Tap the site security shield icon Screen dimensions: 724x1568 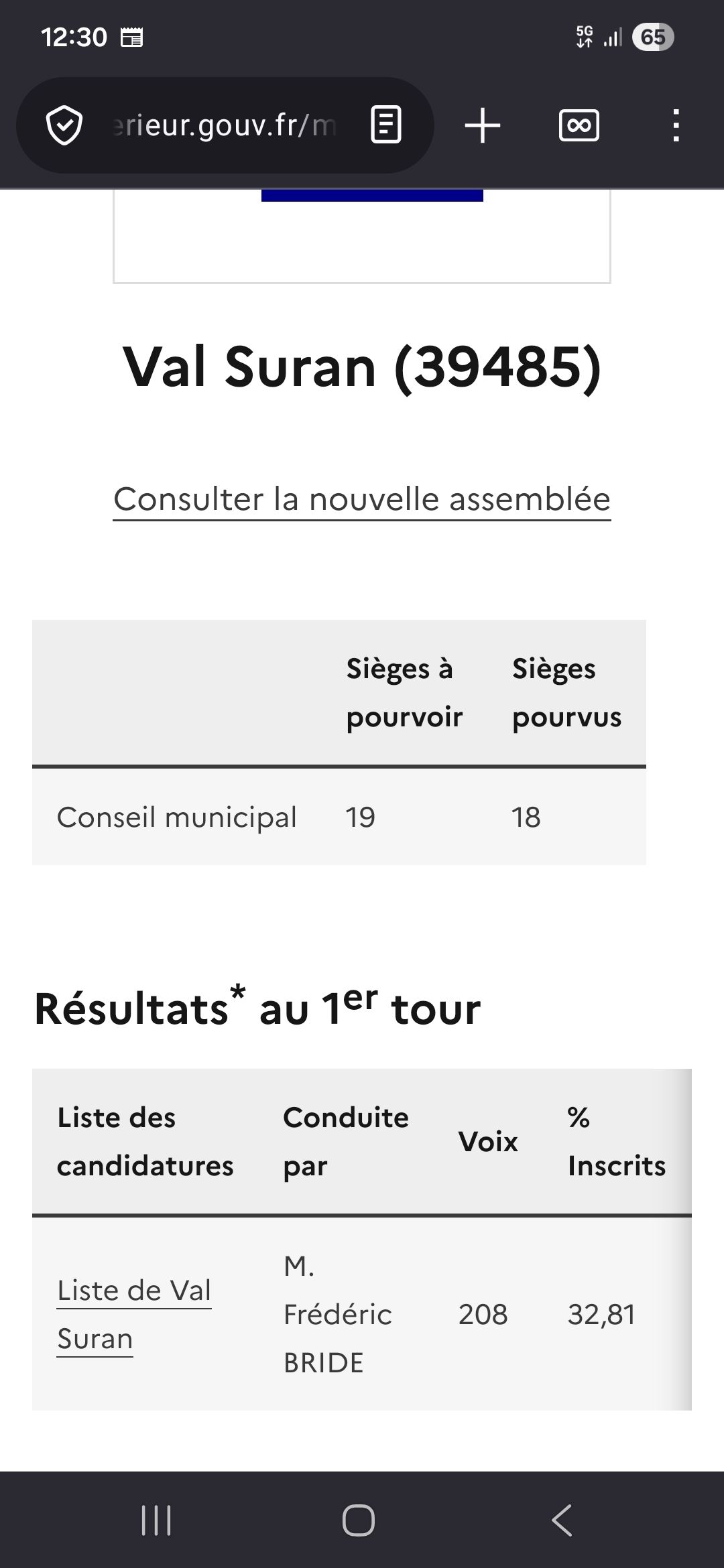click(x=64, y=125)
